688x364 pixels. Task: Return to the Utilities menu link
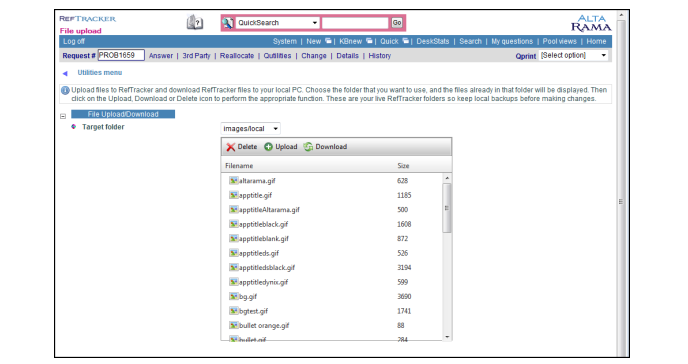tap(100, 73)
